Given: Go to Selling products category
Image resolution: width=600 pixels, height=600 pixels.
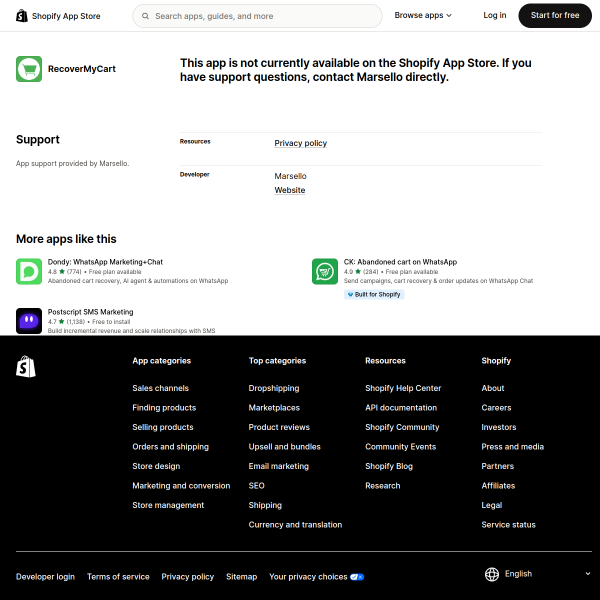Looking at the screenshot, I should pos(163,427).
